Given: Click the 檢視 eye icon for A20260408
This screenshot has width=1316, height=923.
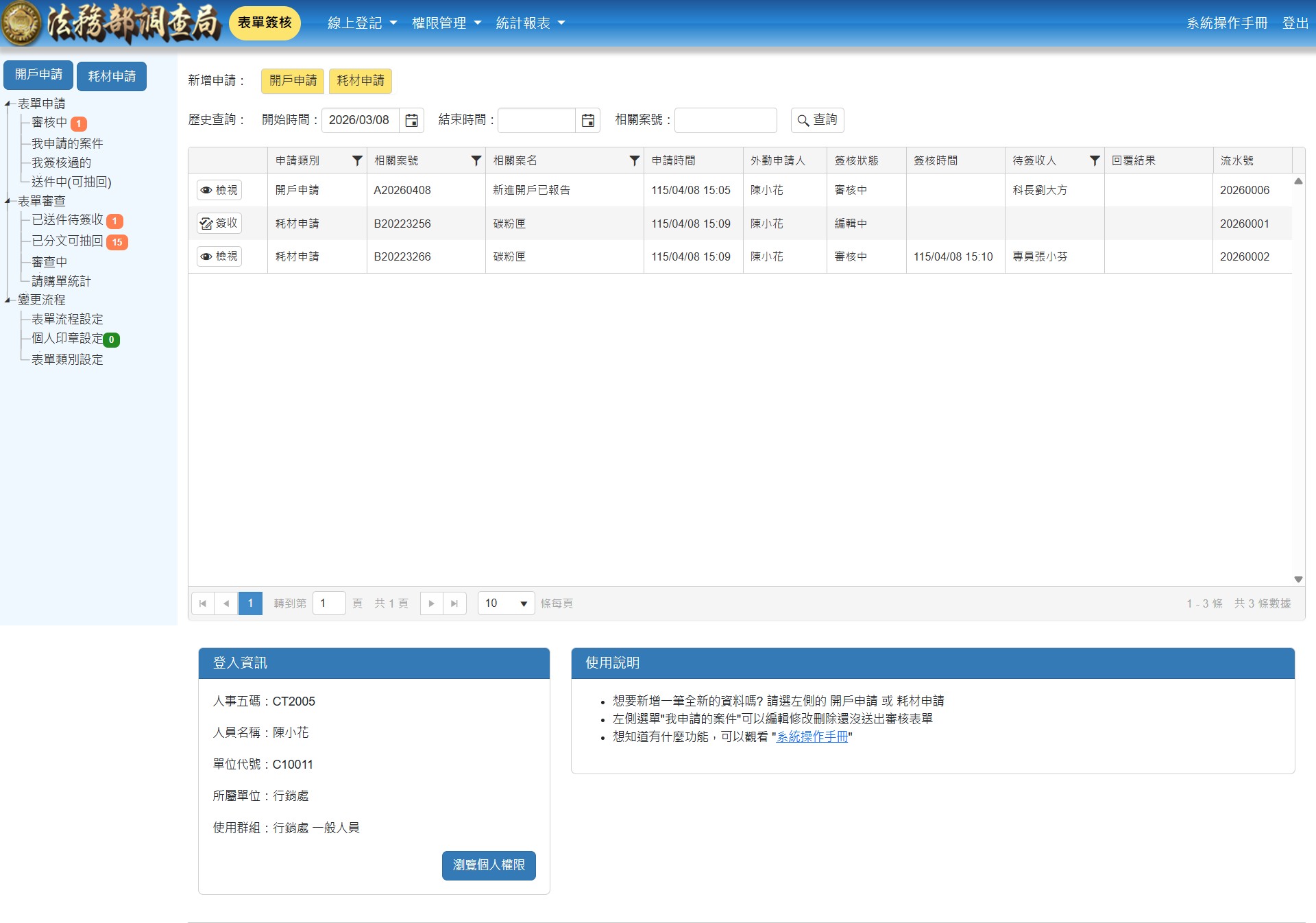Looking at the screenshot, I should tap(219, 190).
